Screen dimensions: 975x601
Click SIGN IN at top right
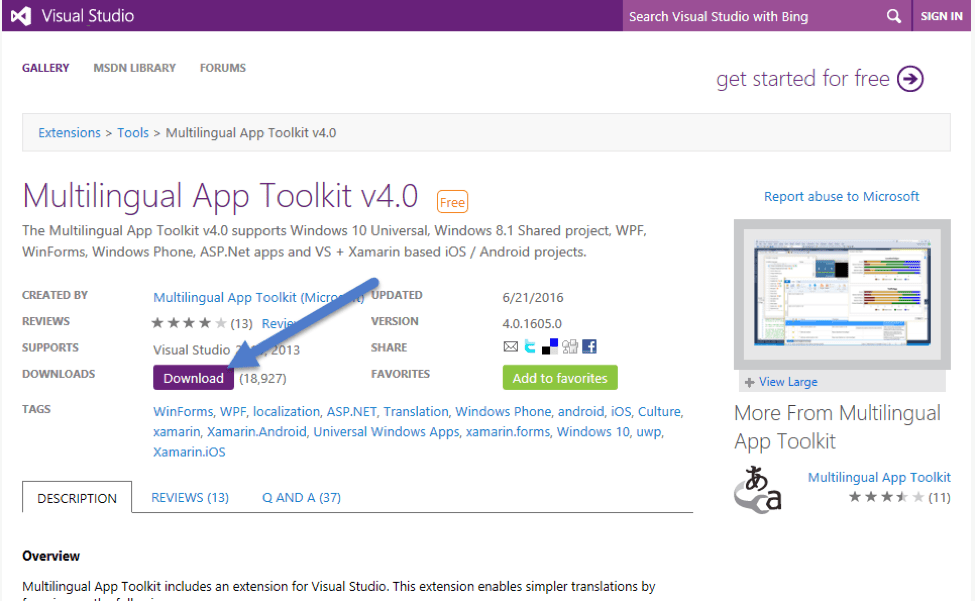(x=941, y=16)
